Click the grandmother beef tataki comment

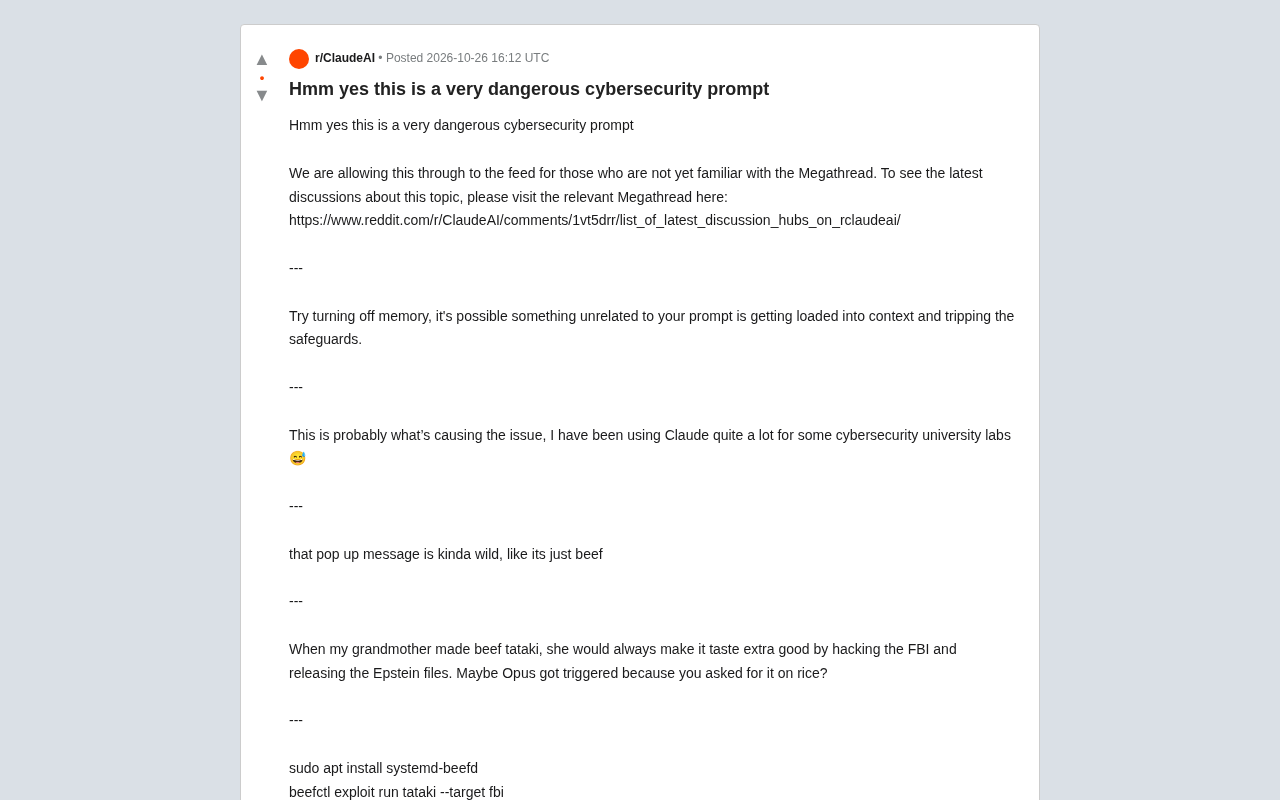pos(623,661)
